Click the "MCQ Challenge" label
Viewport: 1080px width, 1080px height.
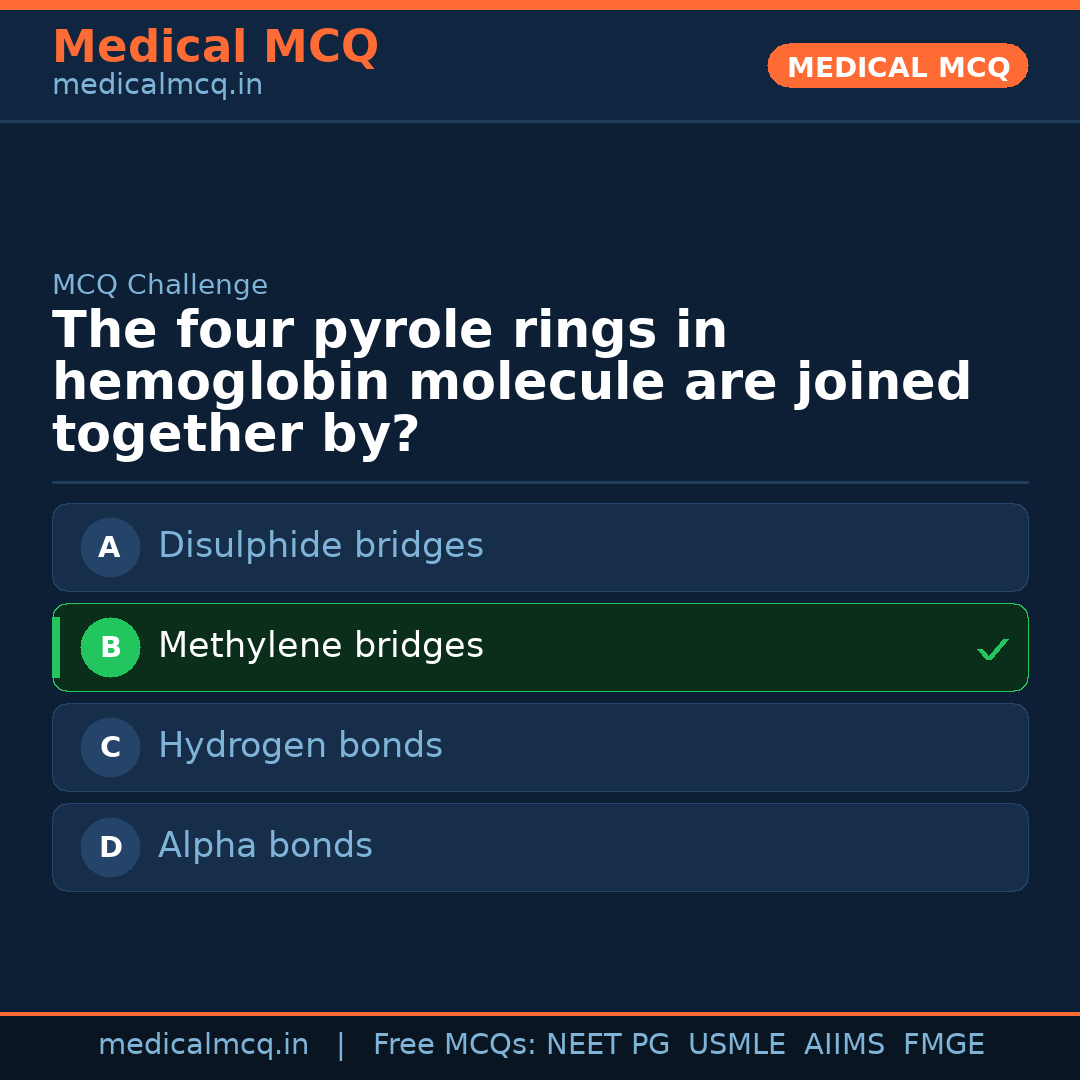point(160,285)
